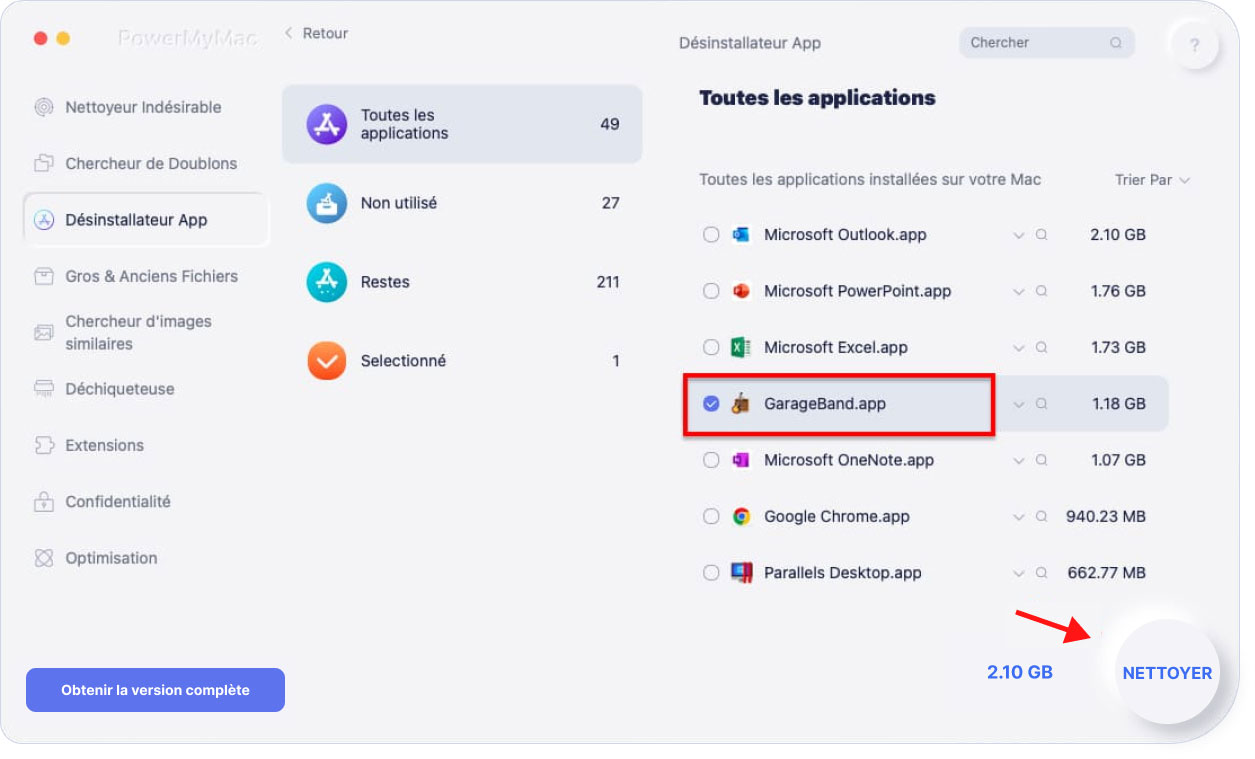Click the purple Toutes les applications icon
The width and height of the screenshot is (1255, 759).
pyautogui.click(x=327, y=124)
